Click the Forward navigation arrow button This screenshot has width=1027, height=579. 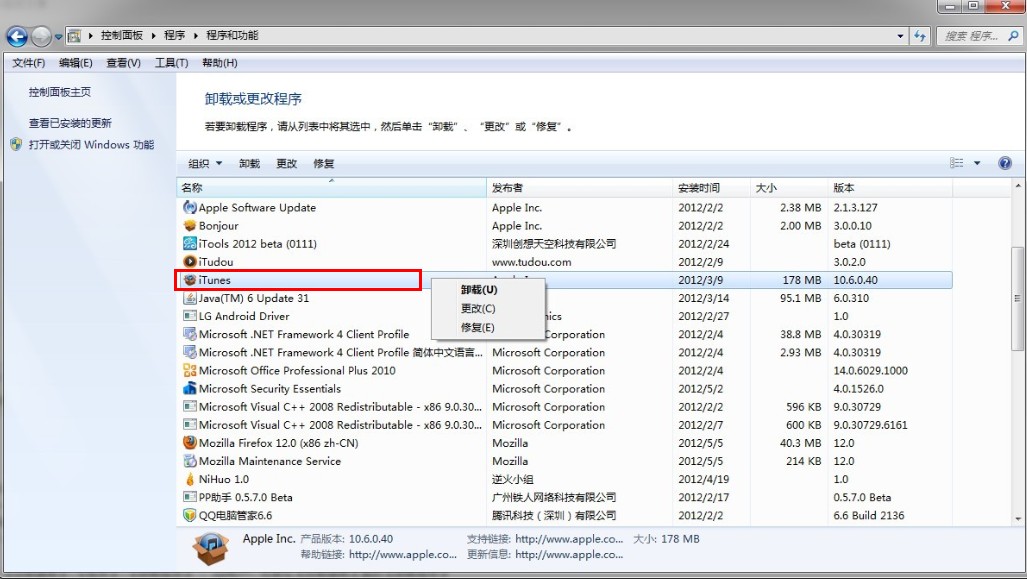coord(41,37)
